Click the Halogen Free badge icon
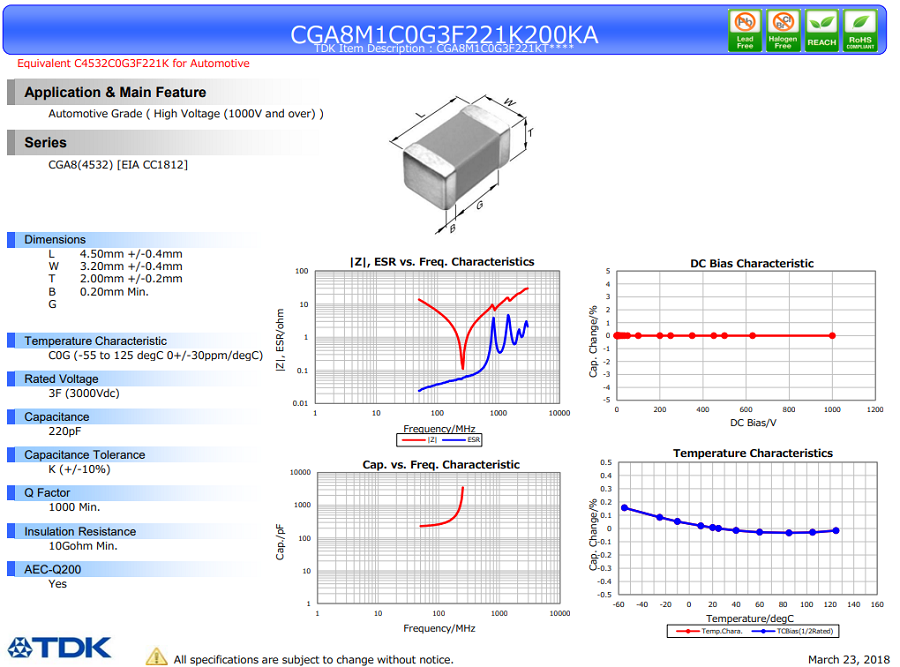This screenshot has height=667, width=900. pos(783,30)
